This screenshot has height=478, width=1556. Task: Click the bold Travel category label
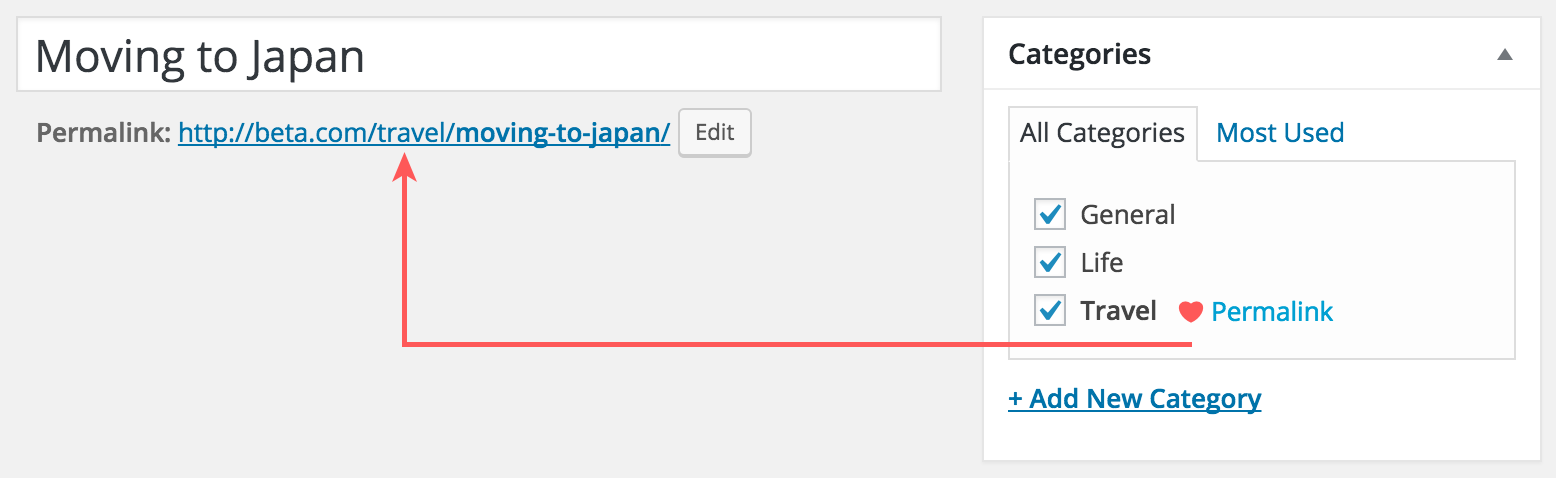pyautogui.click(x=1118, y=311)
